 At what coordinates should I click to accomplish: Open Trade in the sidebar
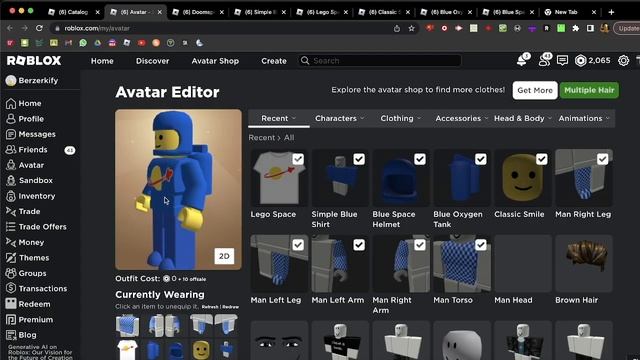23,211
